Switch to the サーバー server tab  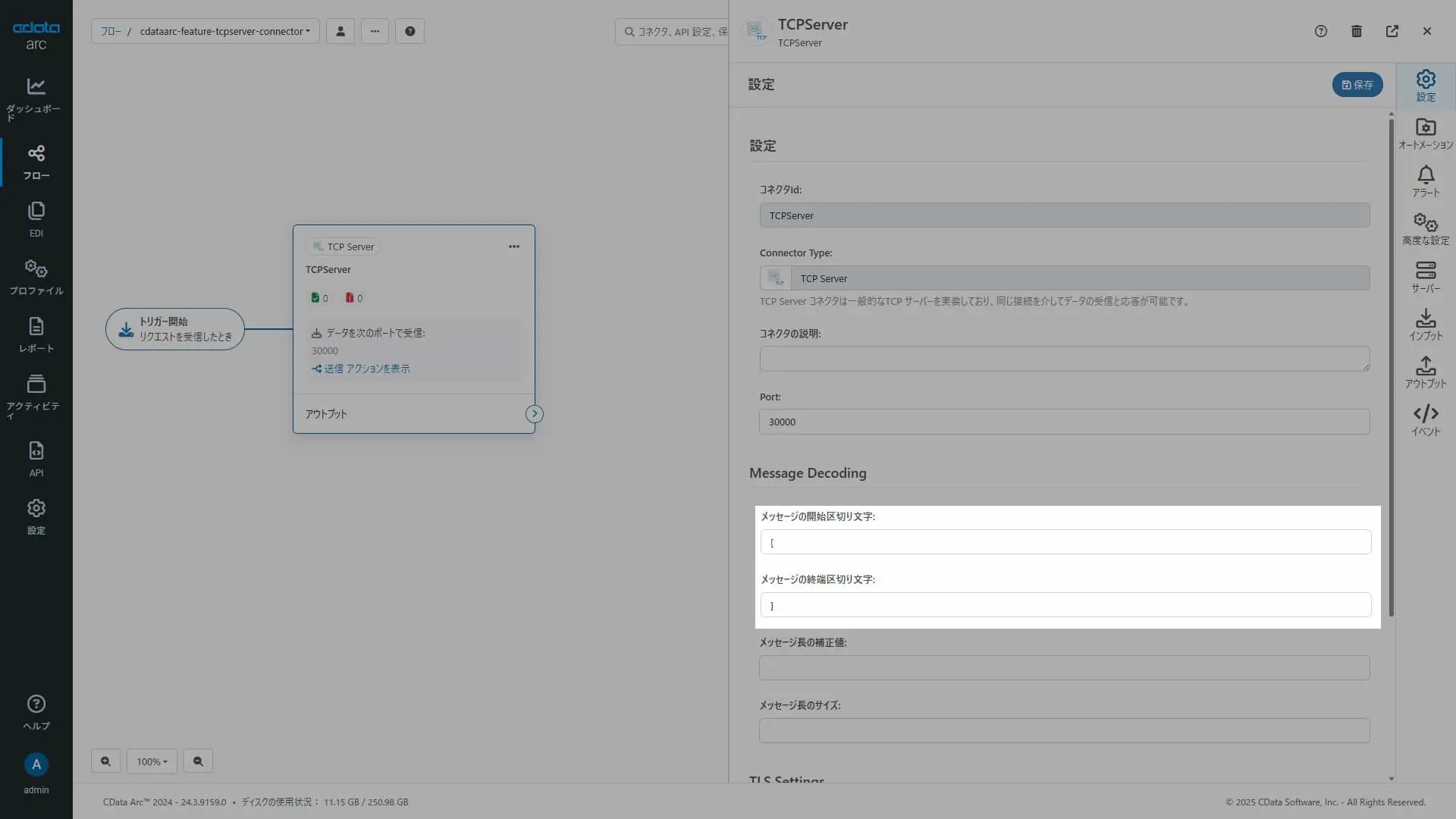(1426, 277)
